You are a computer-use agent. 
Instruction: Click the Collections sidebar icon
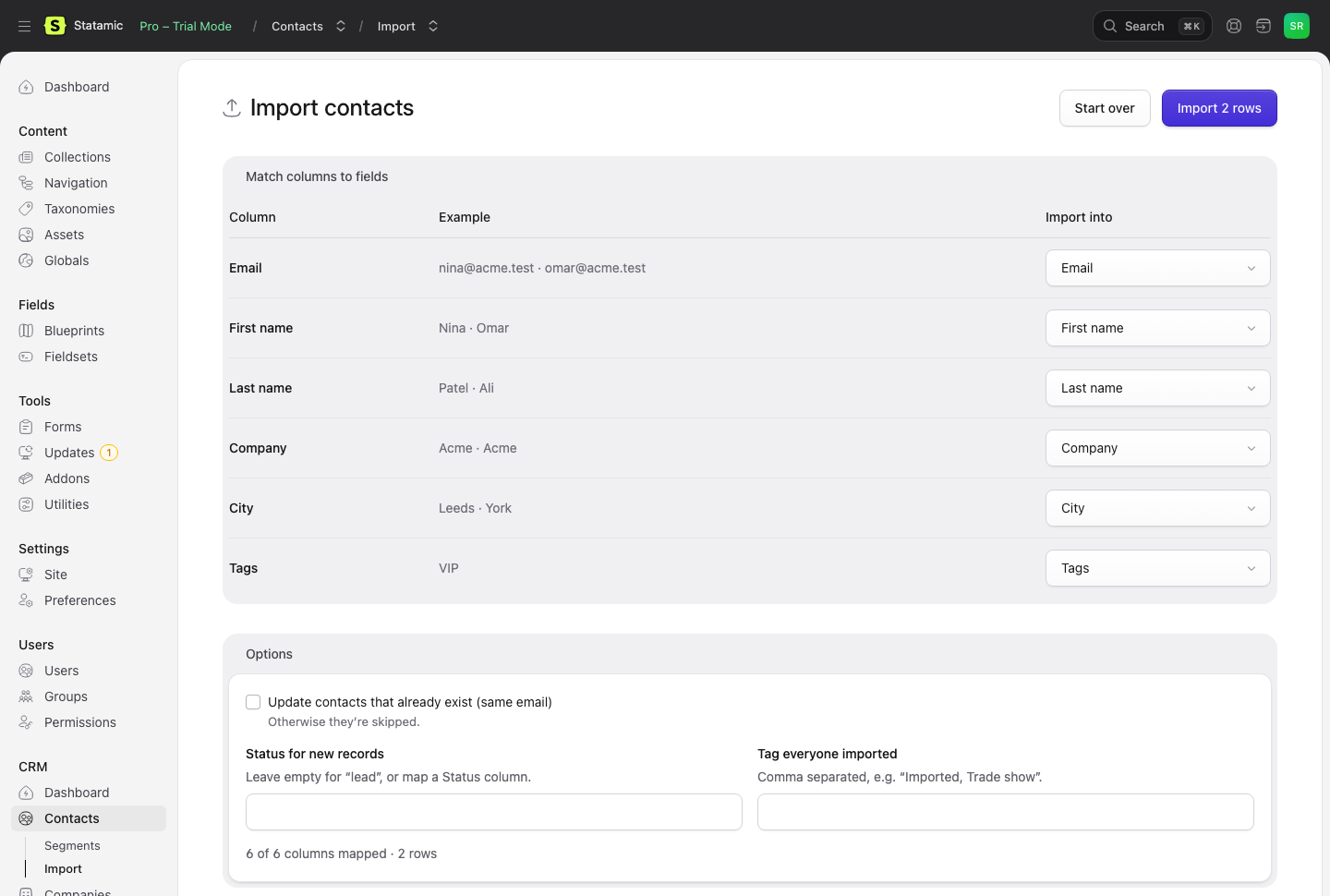[26, 157]
